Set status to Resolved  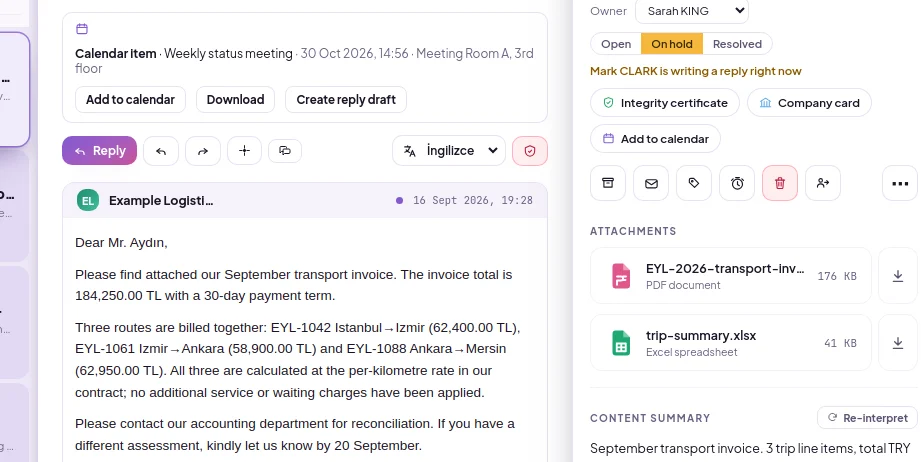click(737, 44)
